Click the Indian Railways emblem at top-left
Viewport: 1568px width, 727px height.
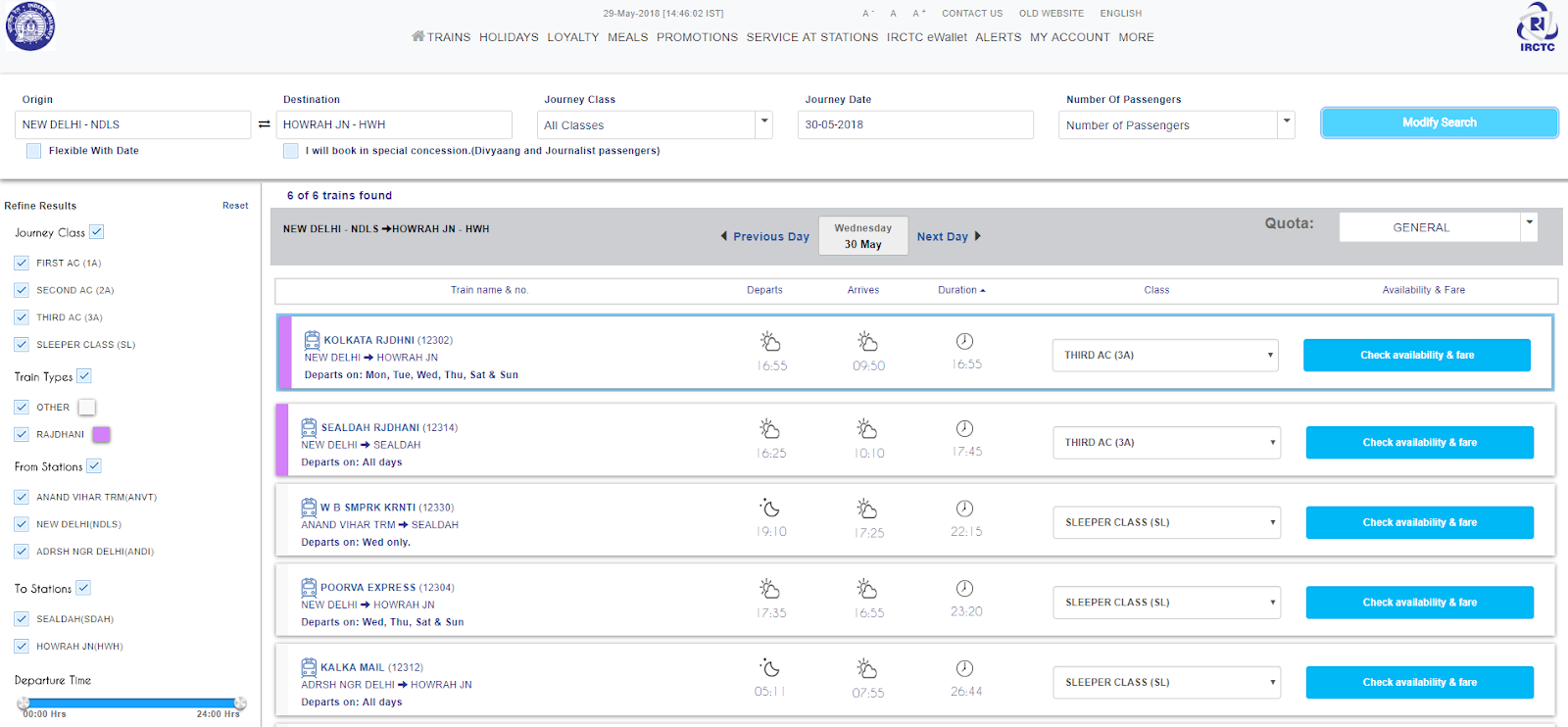coord(30,26)
